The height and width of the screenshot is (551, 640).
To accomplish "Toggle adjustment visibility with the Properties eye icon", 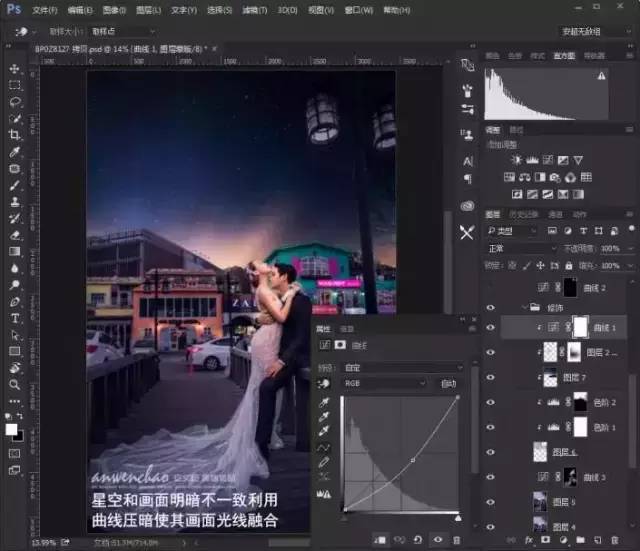I will tap(438, 540).
